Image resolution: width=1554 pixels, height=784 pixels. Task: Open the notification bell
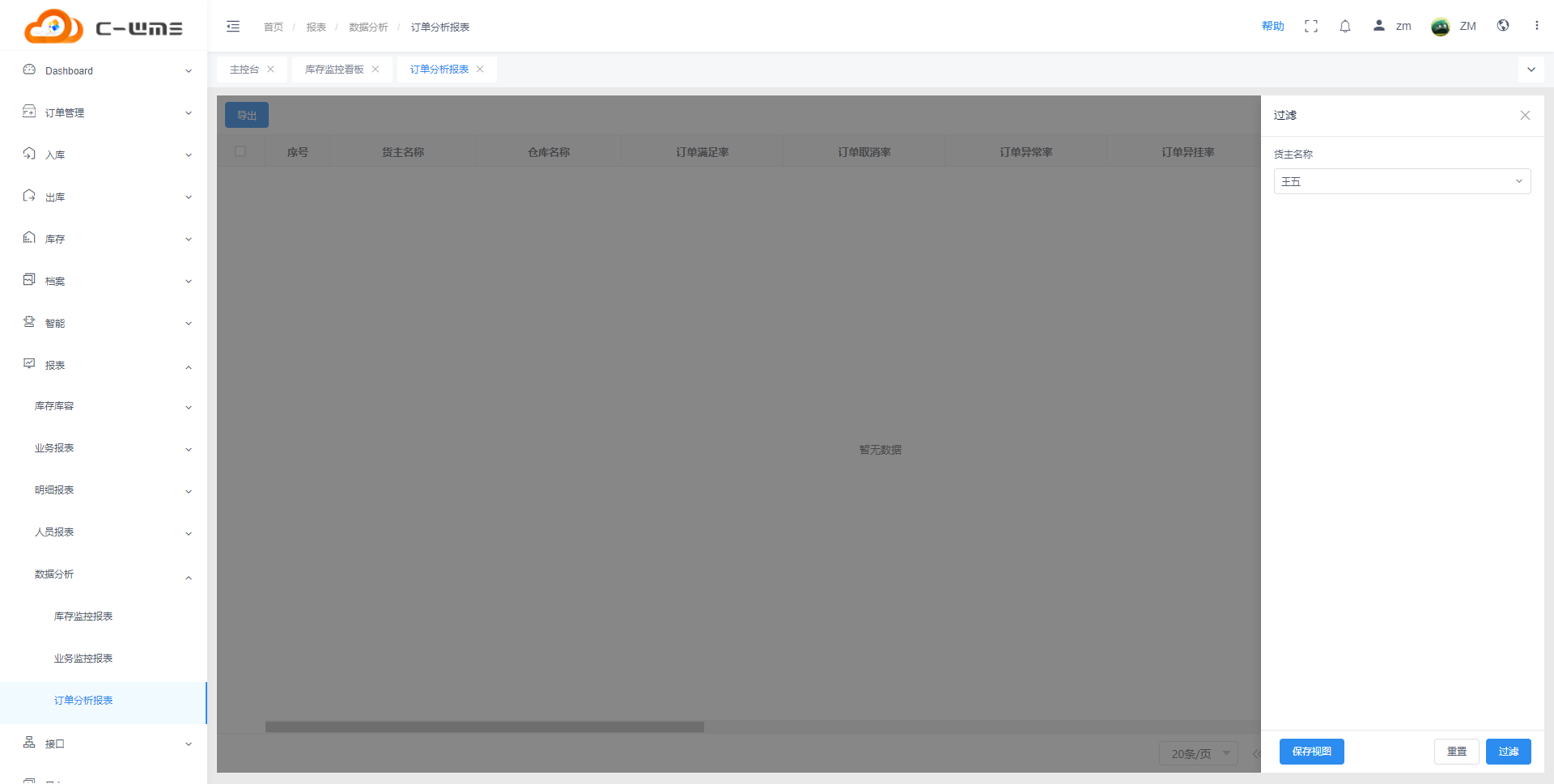(x=1345, y=26)
